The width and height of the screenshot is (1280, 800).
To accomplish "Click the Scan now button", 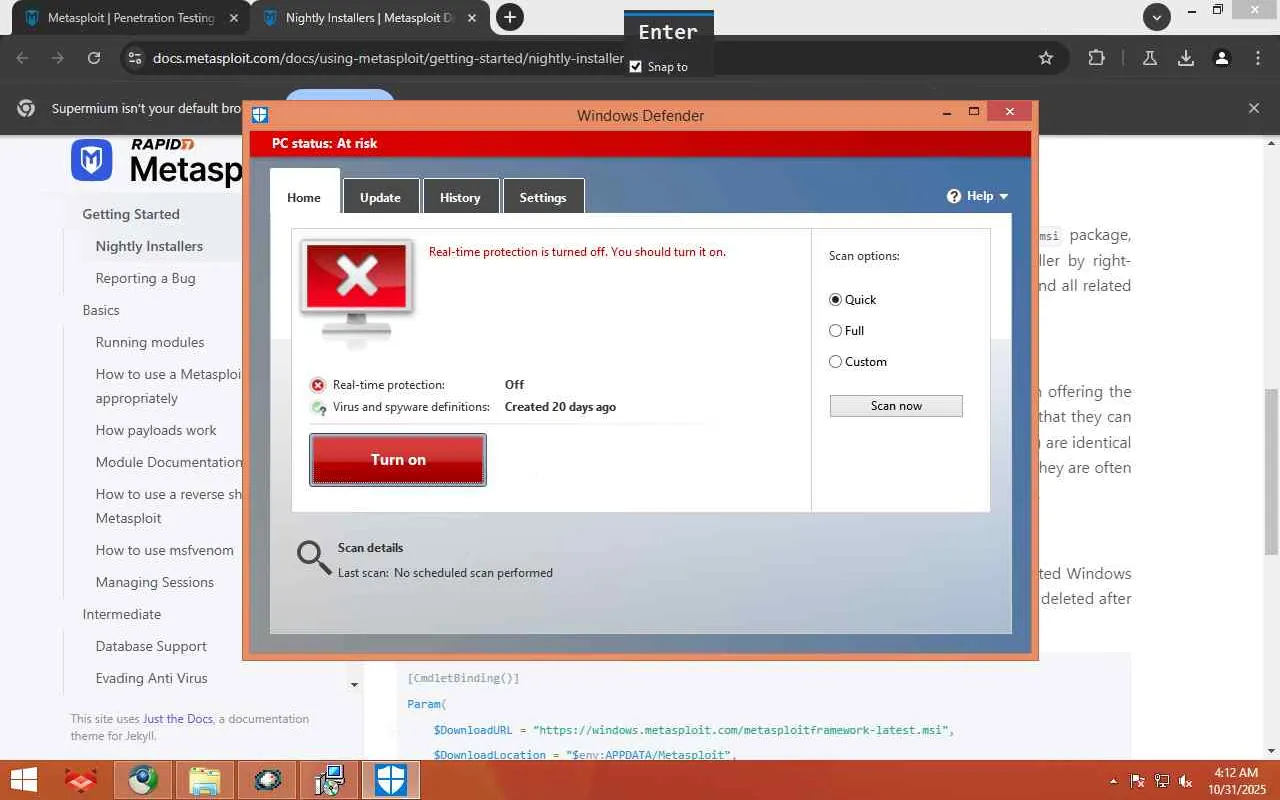I will coord(896,406).
